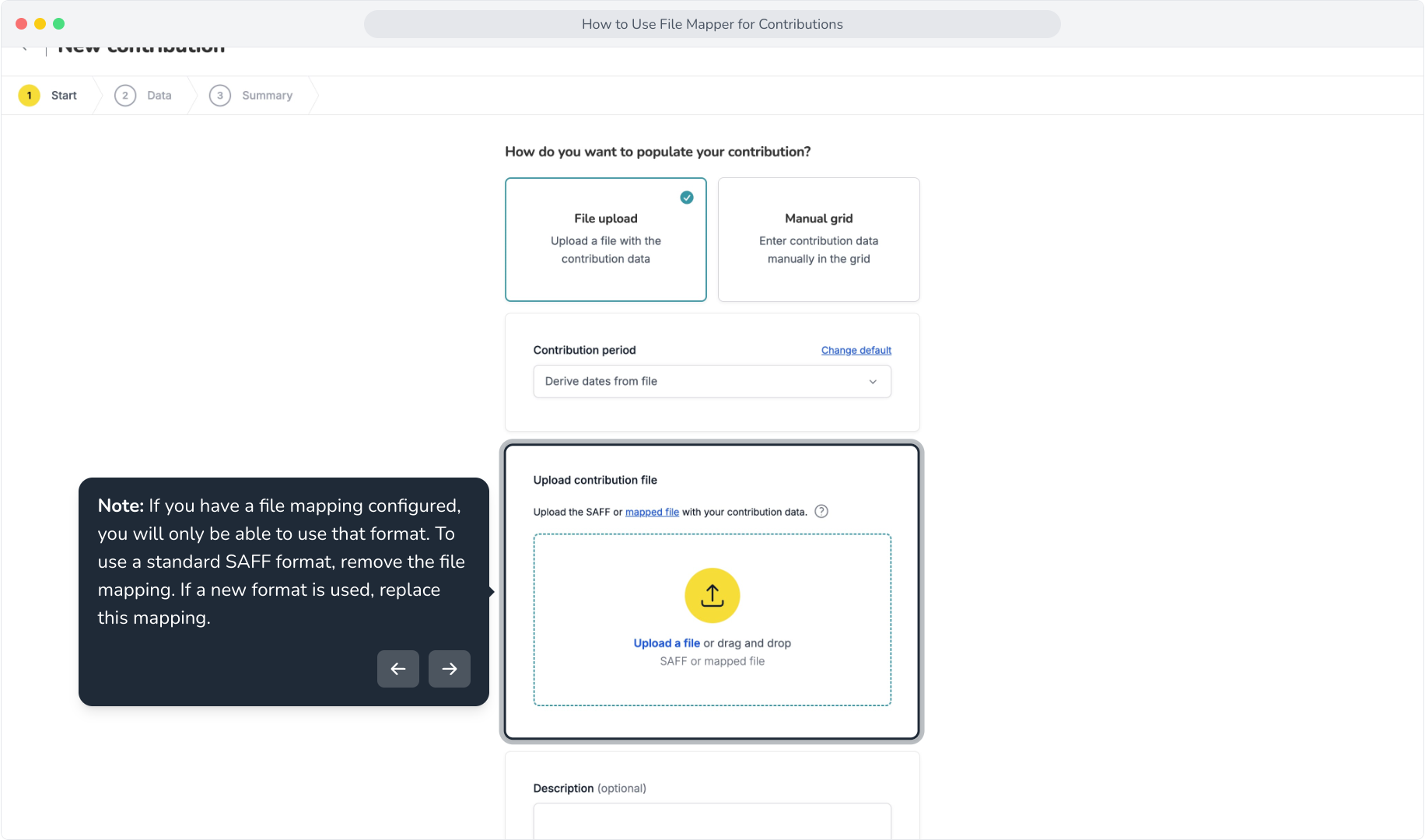Advance tooltip with right arrow button

coord(450,669)
